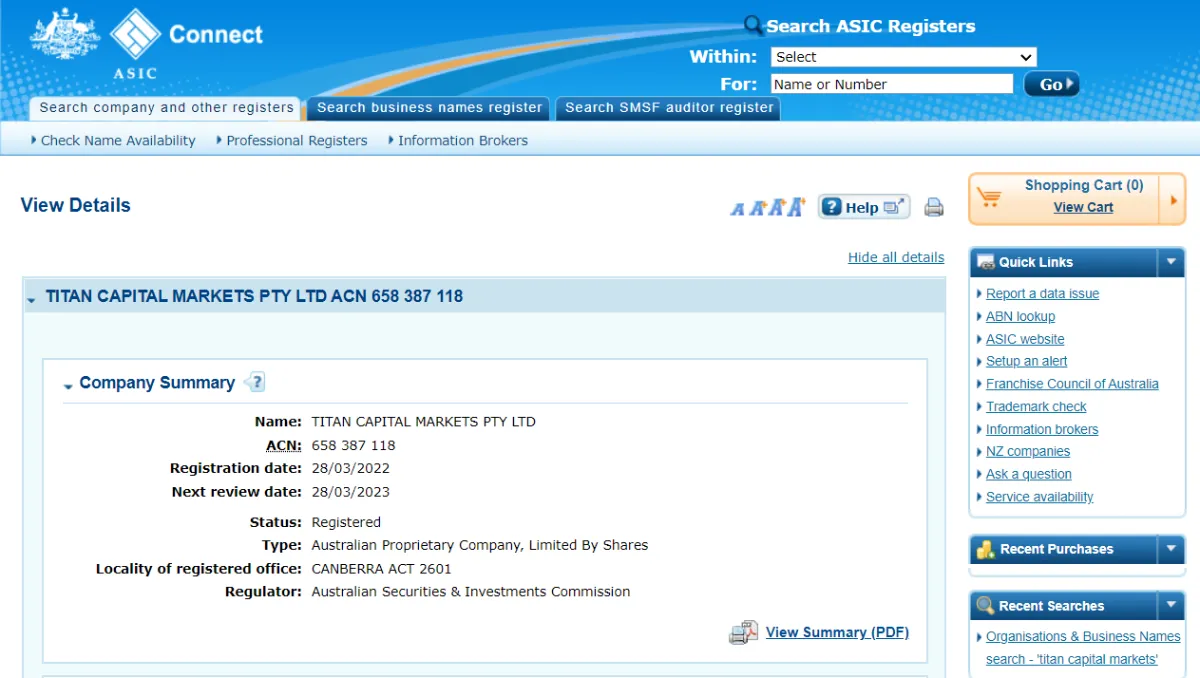Open Trademark check link
Image resolution: width=1200 pixels, height=678 pixels.
coord(1036,407)
